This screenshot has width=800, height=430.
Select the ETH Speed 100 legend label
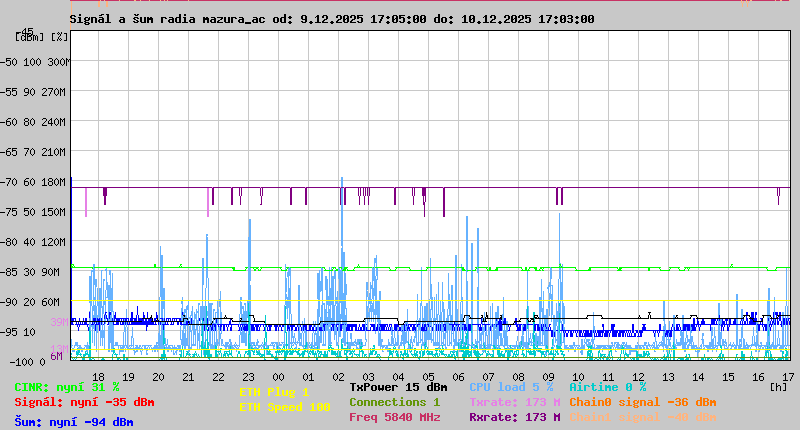click(284, 407)
